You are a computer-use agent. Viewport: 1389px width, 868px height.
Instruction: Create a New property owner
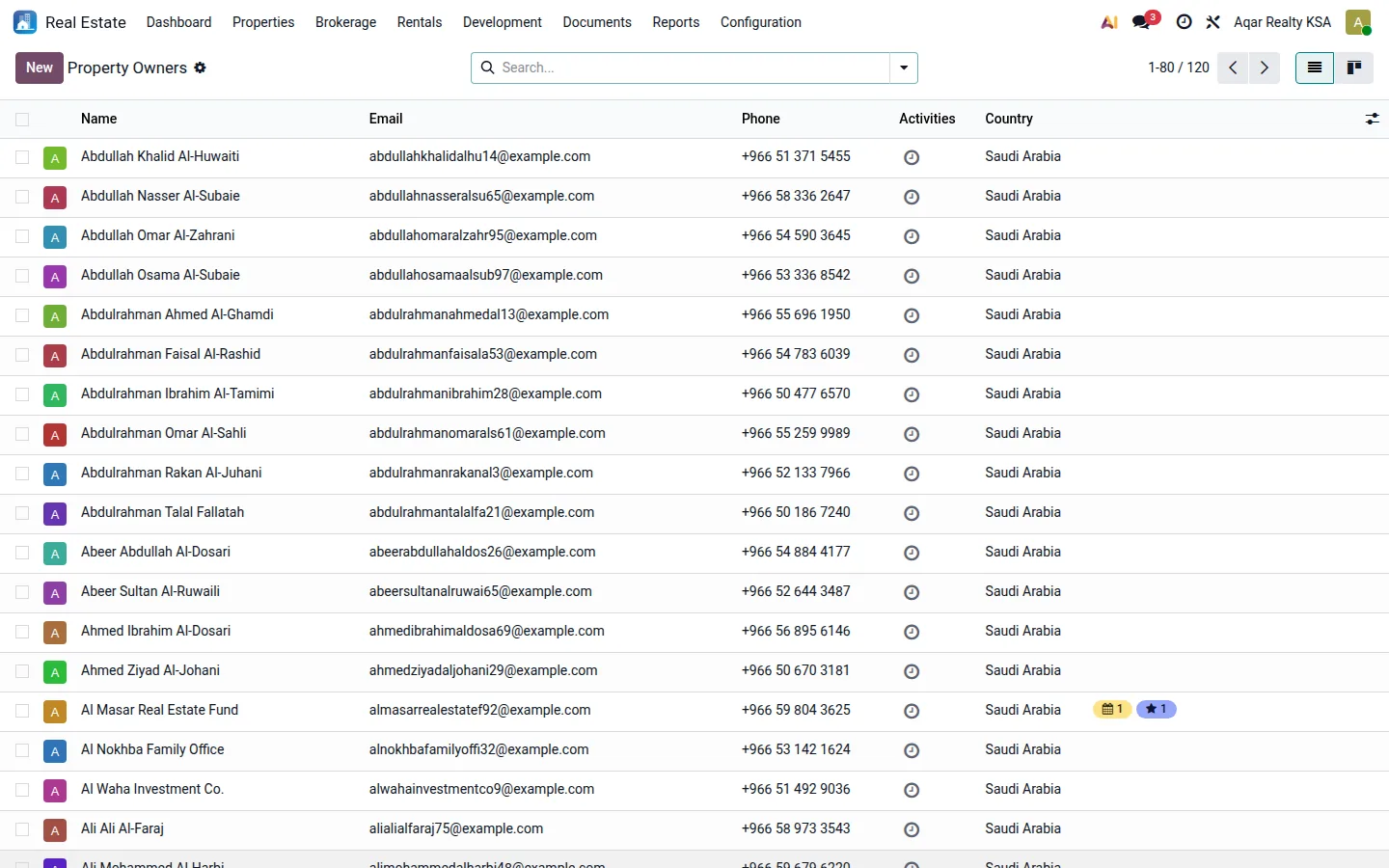pyautogui.click(x=40, y=68)
